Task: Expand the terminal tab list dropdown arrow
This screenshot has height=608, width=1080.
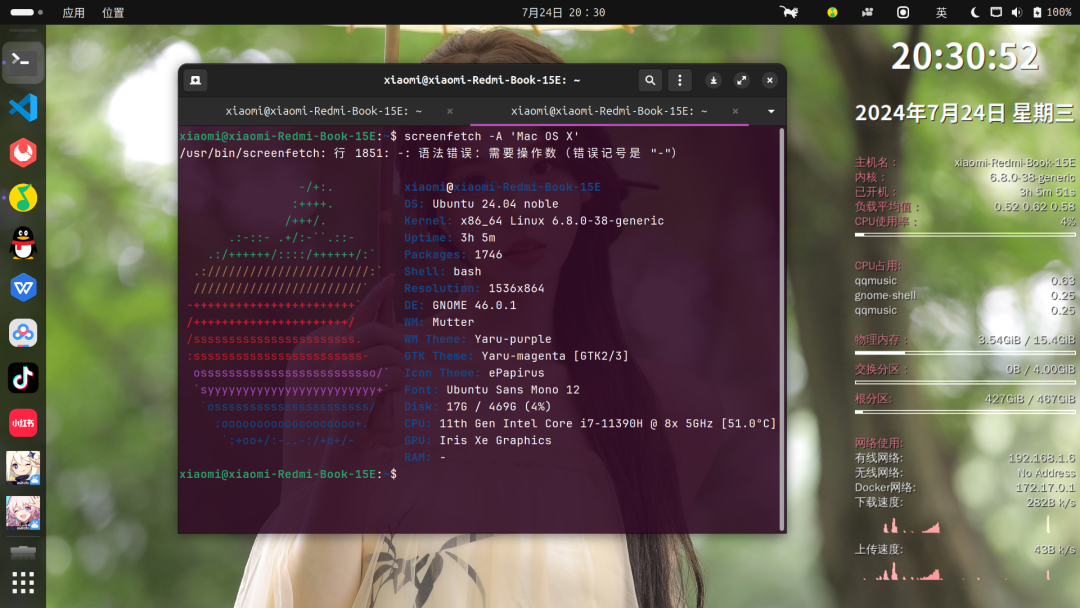Action: (x=771, y=111)
